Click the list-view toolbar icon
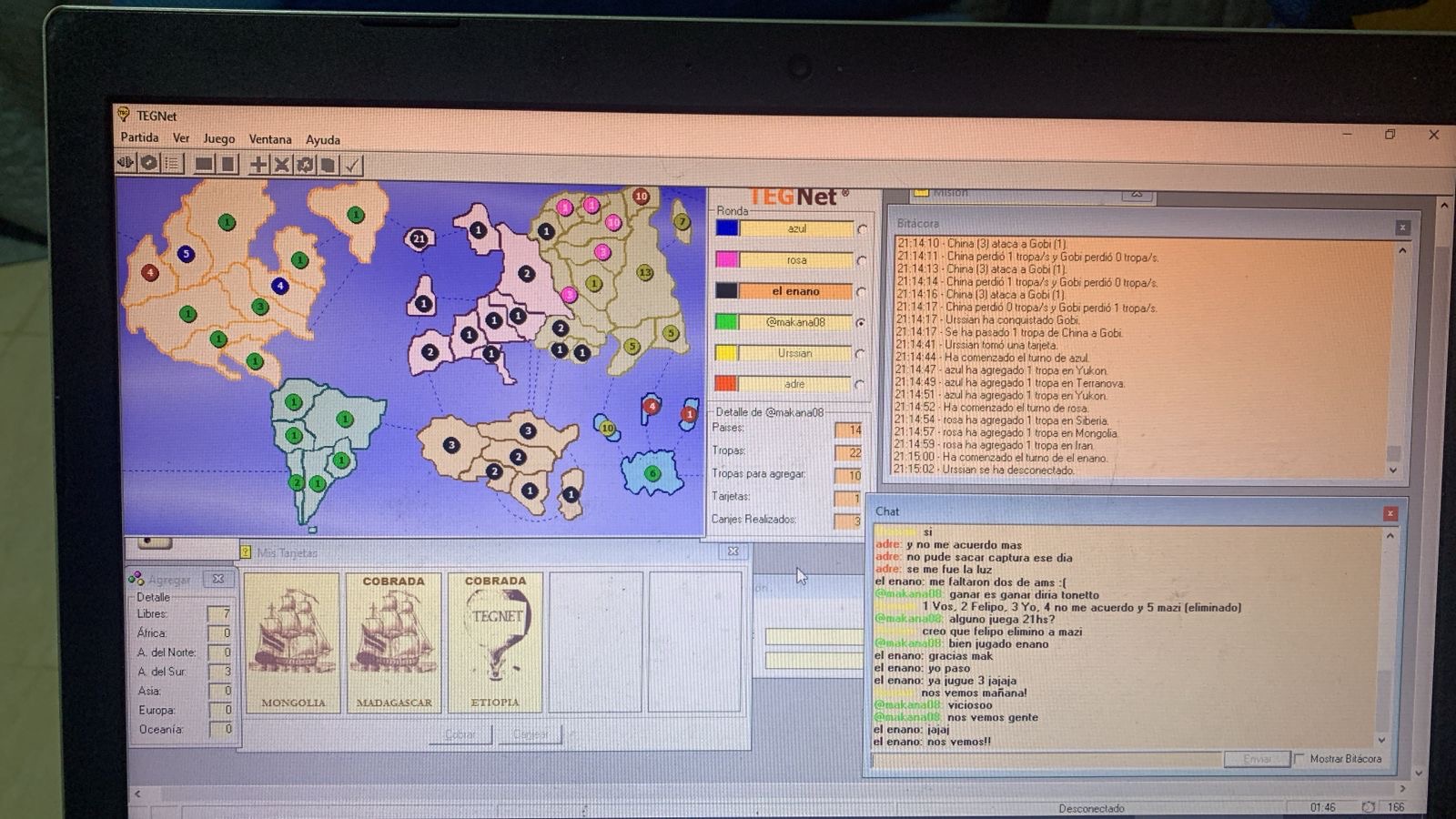The width and height of the screenshot is (1456, 819). [172, 164]
